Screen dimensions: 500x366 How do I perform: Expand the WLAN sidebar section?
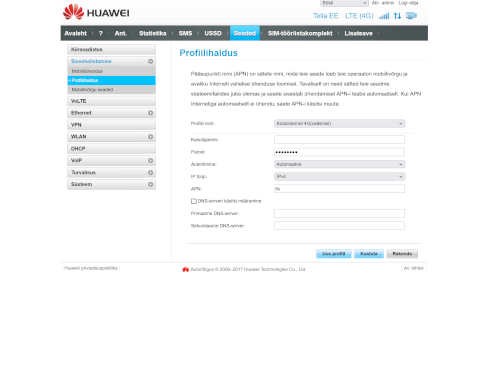[111, 137]
